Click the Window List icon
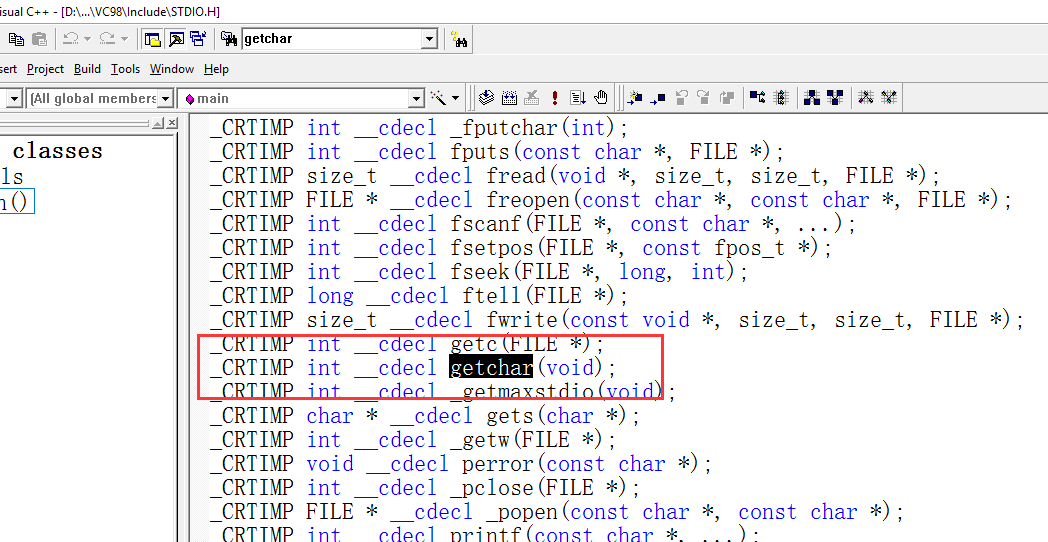The height and width of the screenshot is (542, 1048). [197, 39]
